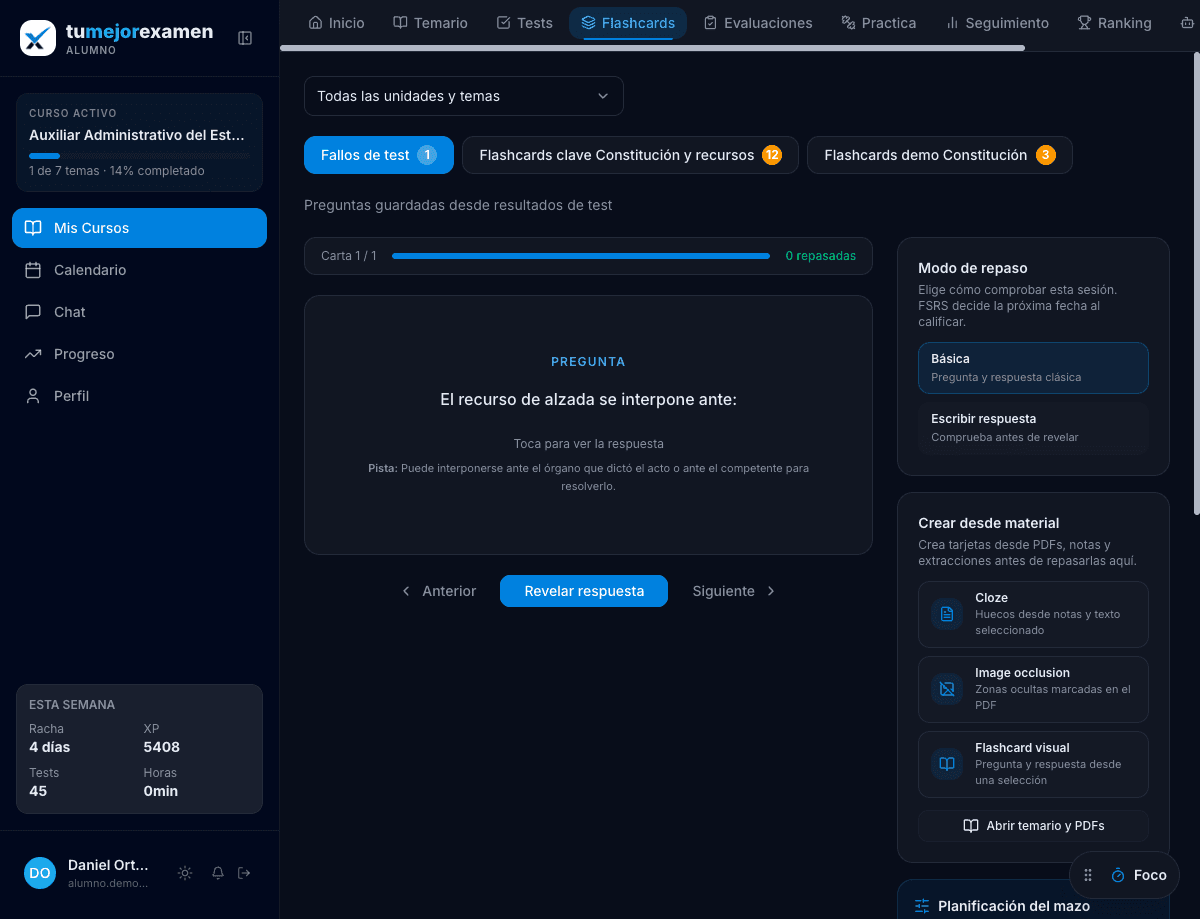Click the Planificación del mazo sliders icon
Viewport: 1200px width, 919px height.
[x=922, y=906]
